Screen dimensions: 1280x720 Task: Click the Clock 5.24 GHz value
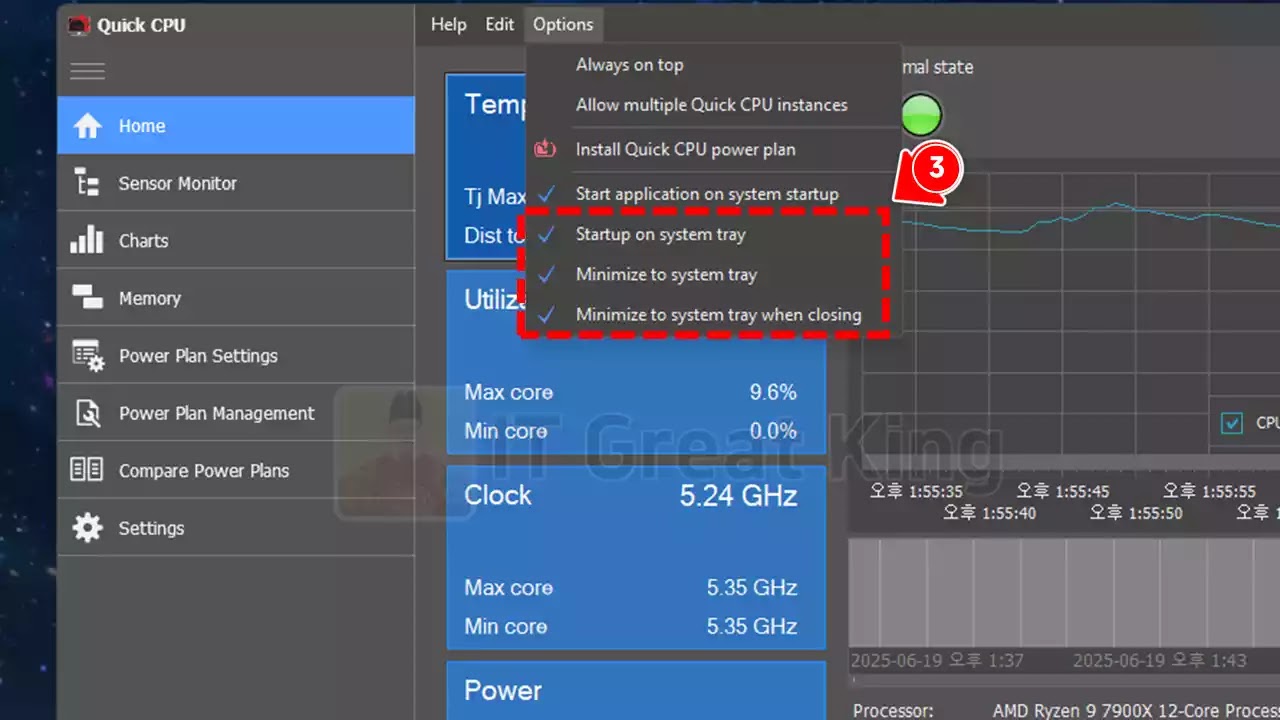click(x=738, y=496)
